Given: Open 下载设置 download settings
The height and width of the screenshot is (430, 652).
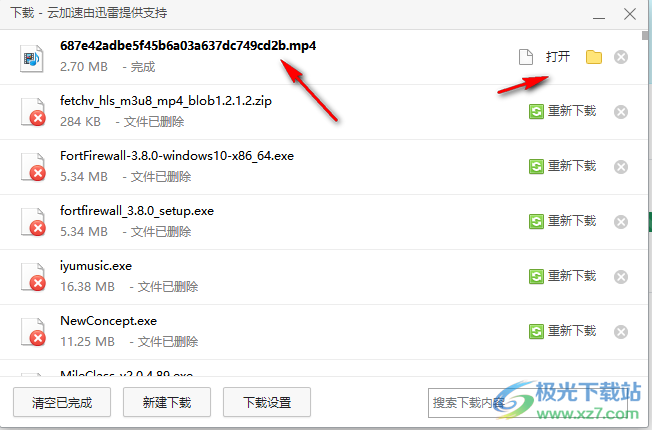Looking at the screenshot, I should click(x=267, y=402).
